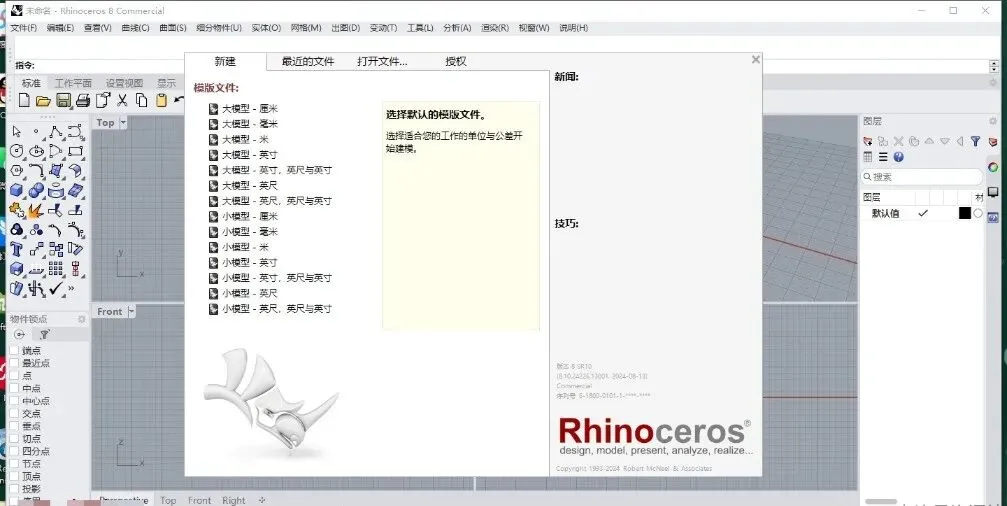This screenshot has height=506, width=1007.
Task: Click the checkmark Check objects tool
Action: (x=56, y=288)
